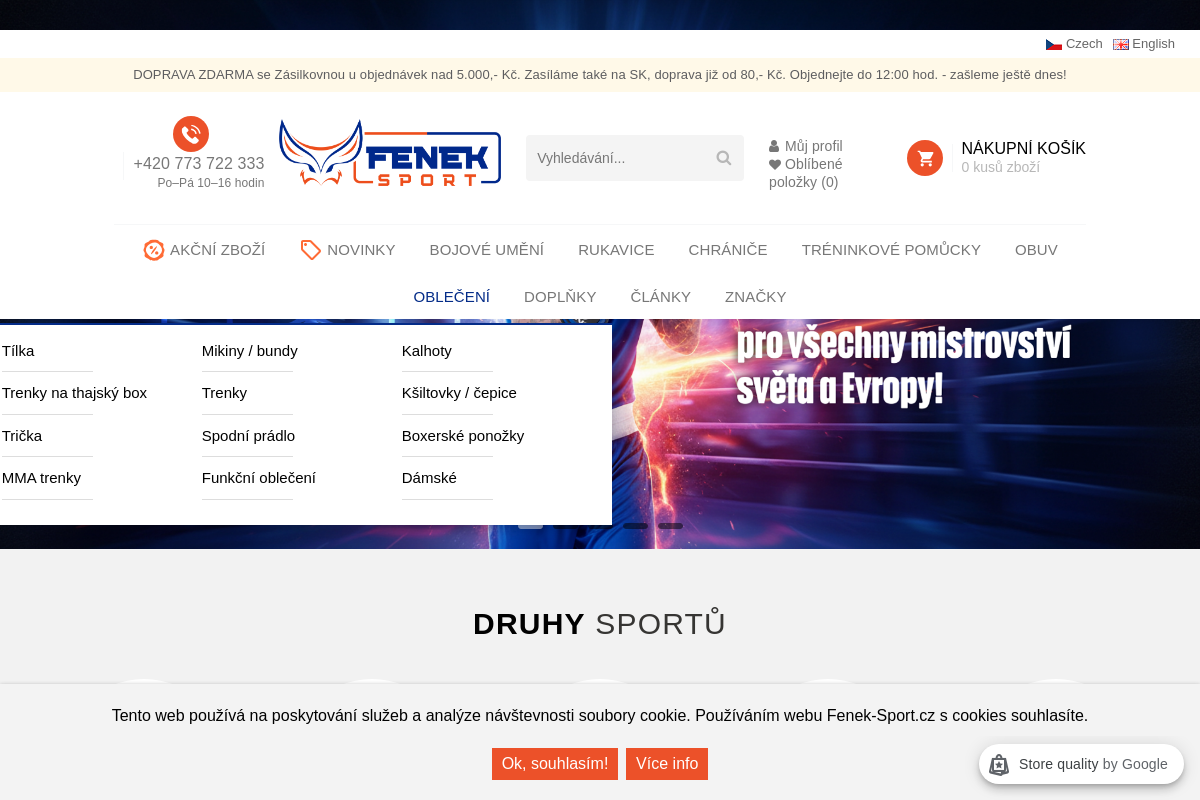The height and width of the screenshot is (800, 1200).
Task: Open the shopping cart icon
Action: click(x=925, y=158)
